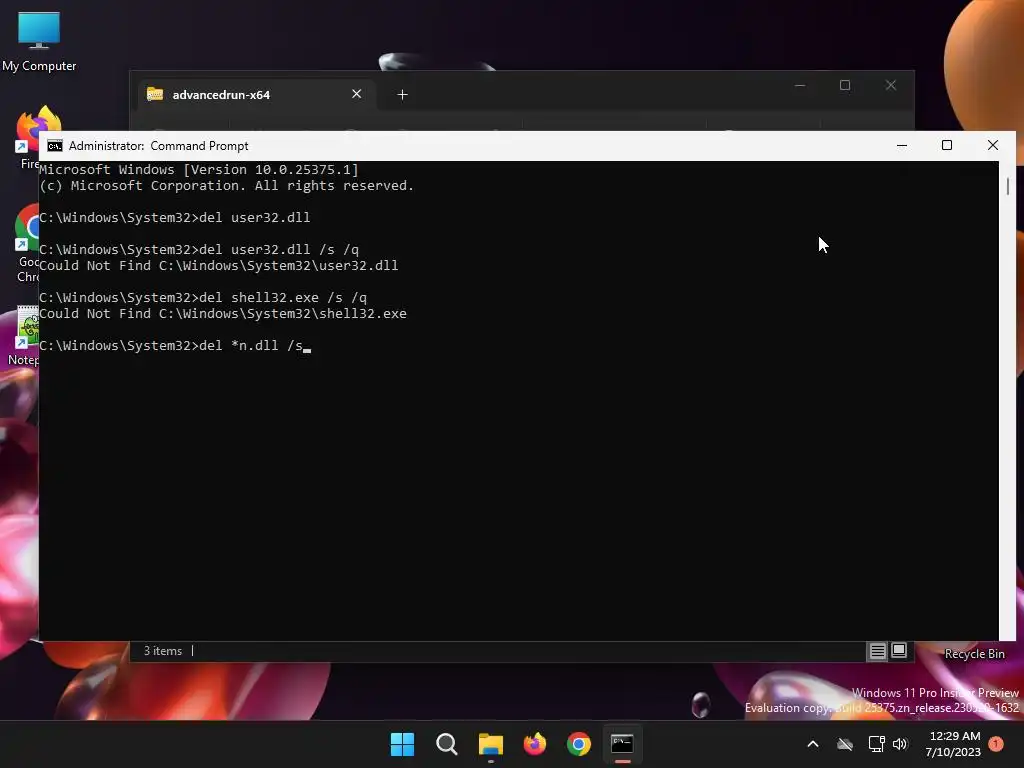This screenshot has height=768, width=1024.
Task: Maximize the File Explorer window
Action: [845, 86]
